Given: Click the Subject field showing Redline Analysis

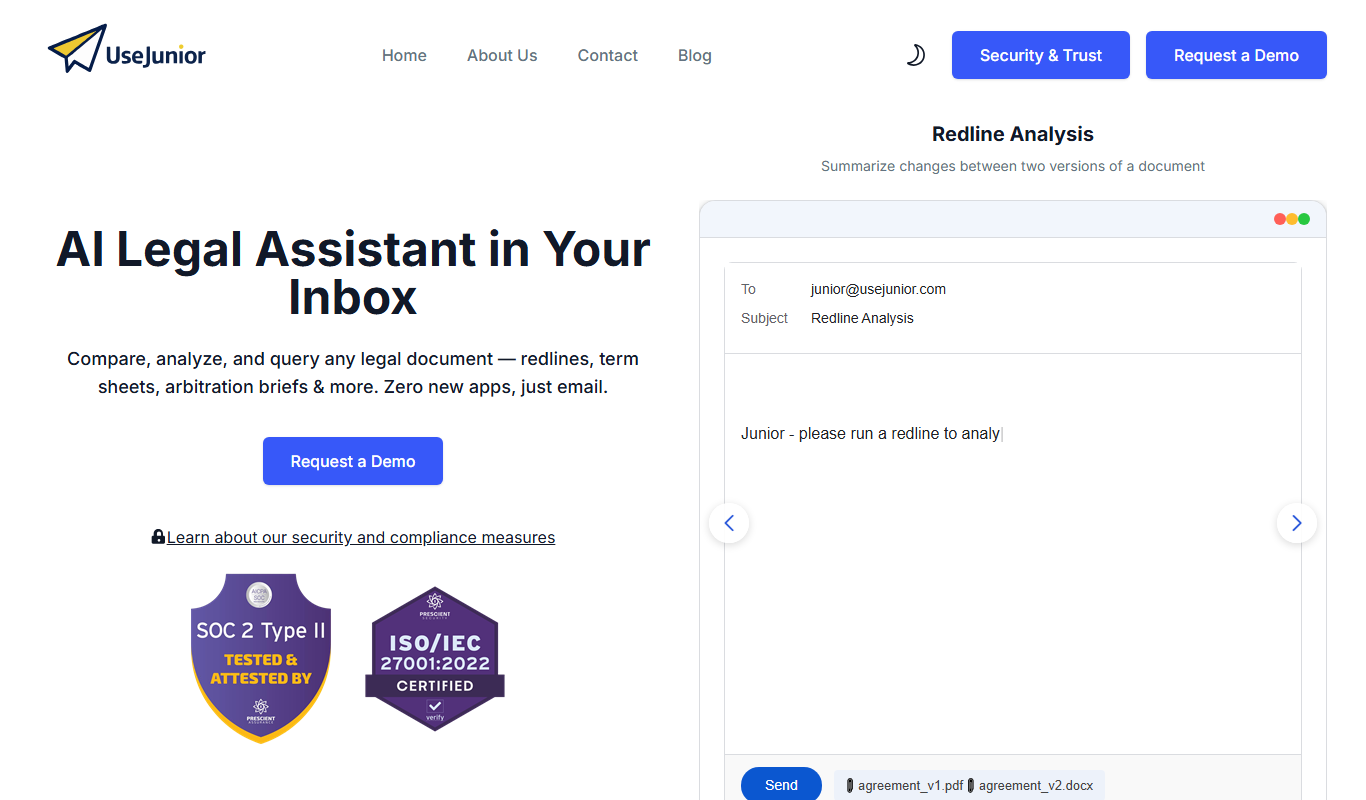Looking at the screenshot, I should click(862, 318).
